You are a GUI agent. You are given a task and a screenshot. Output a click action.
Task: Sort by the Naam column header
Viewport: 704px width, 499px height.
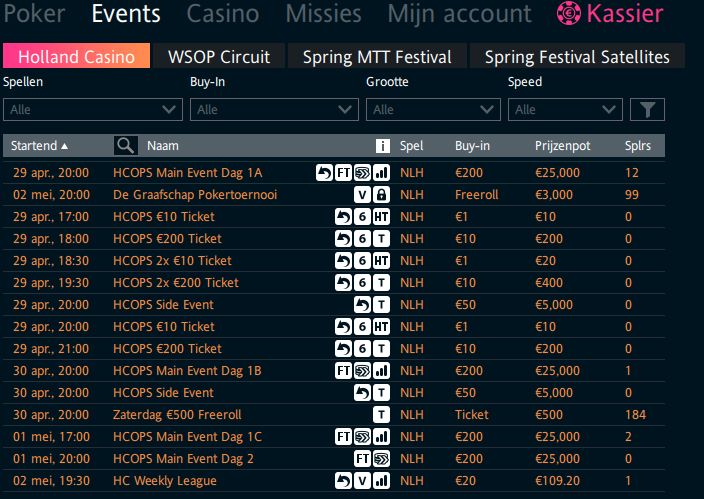[163, 146]
